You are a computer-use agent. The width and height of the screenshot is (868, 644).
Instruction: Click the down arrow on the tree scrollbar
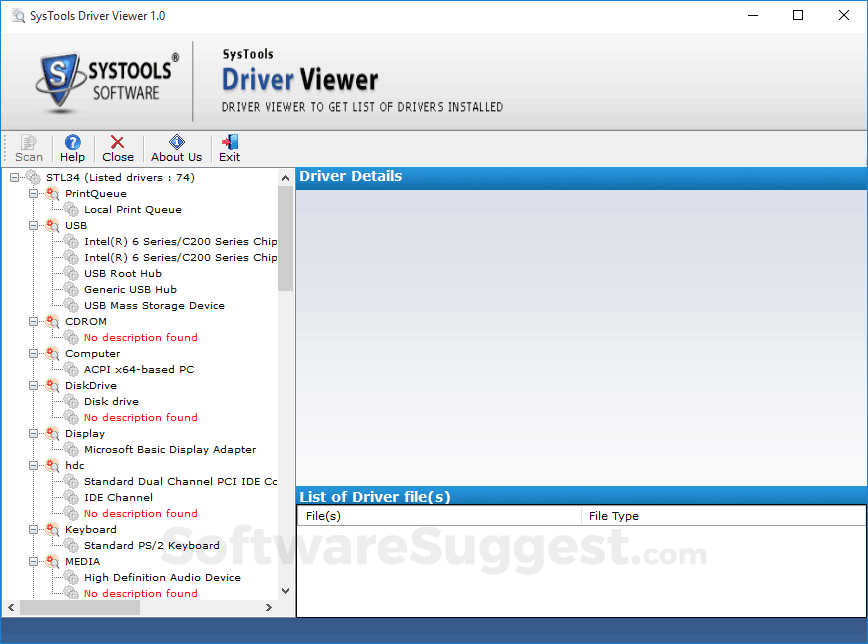[285, 590]
